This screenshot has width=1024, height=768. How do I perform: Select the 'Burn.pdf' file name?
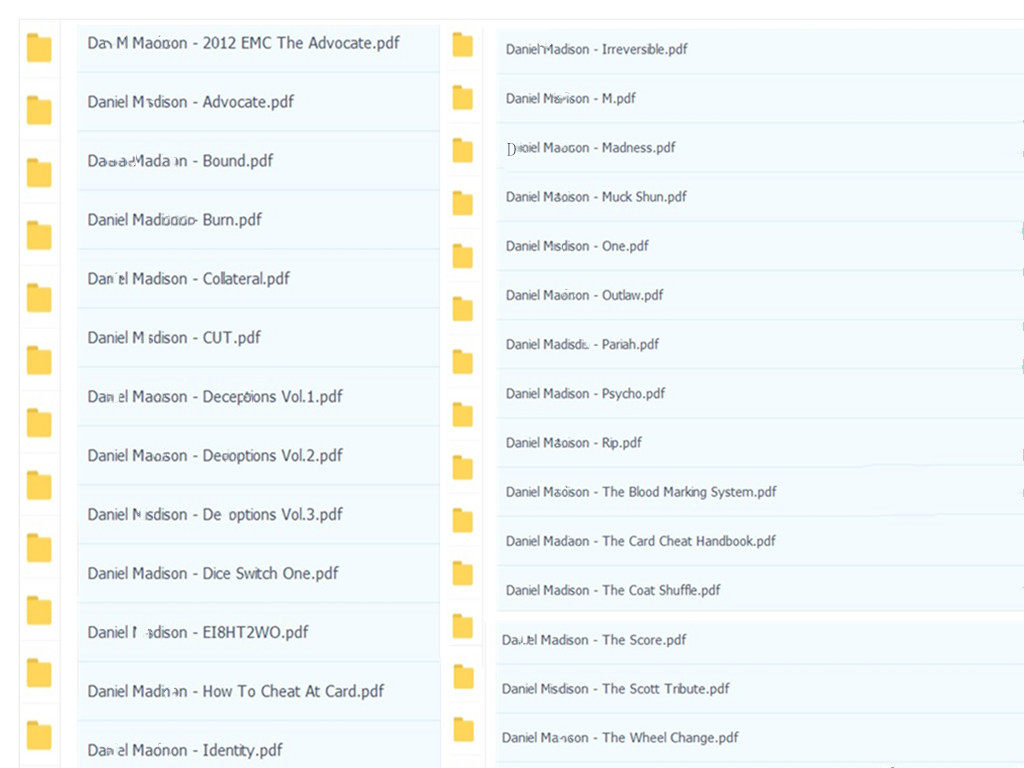click(x=174, y=219)
